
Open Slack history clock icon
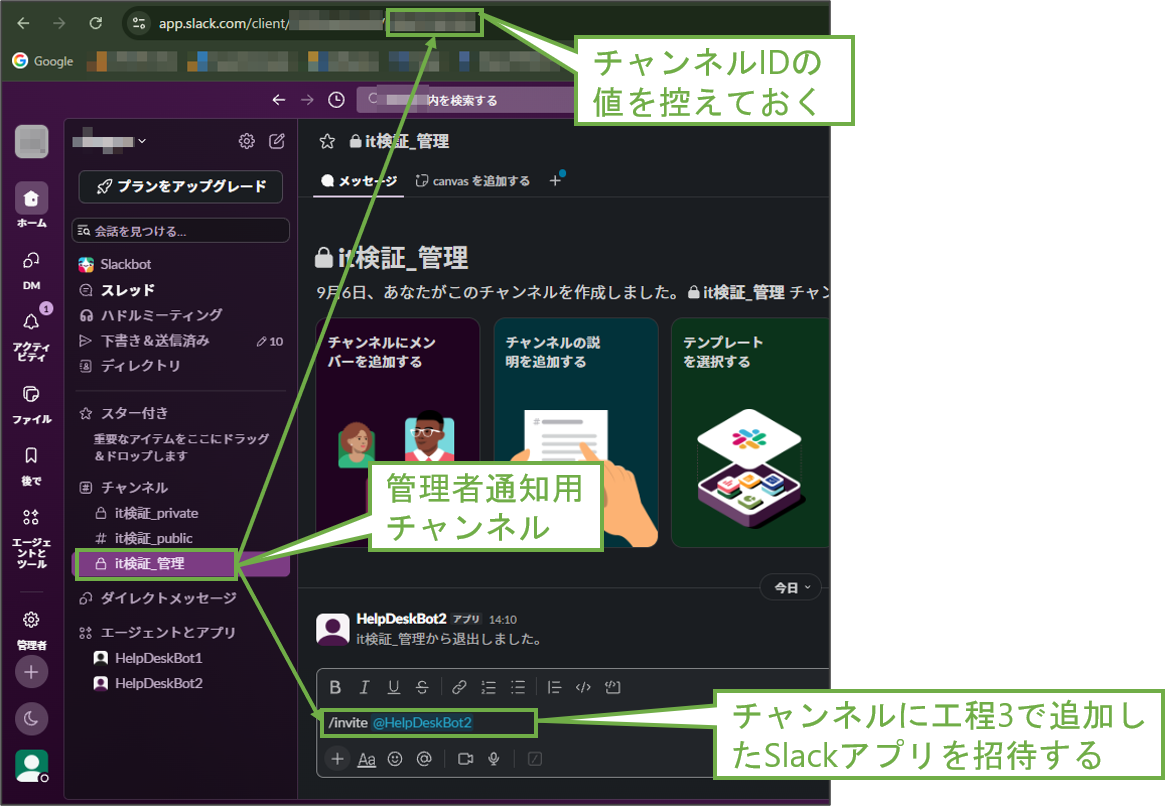pyautogui.click(x=336, y=100)
